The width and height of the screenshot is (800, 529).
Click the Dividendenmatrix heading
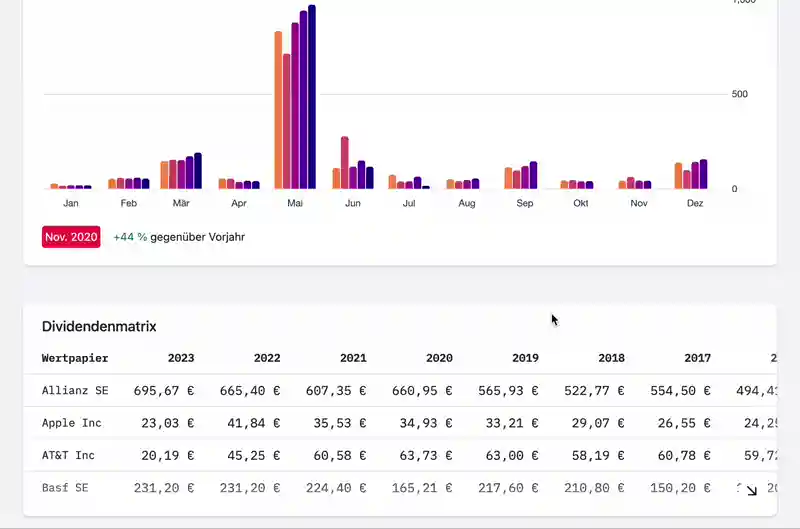[x=99, y=327]
